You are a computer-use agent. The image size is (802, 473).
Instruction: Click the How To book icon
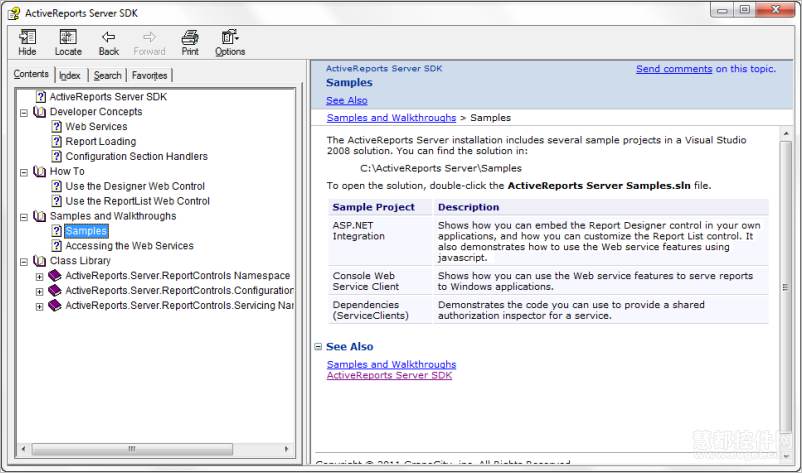pos(39,171)
